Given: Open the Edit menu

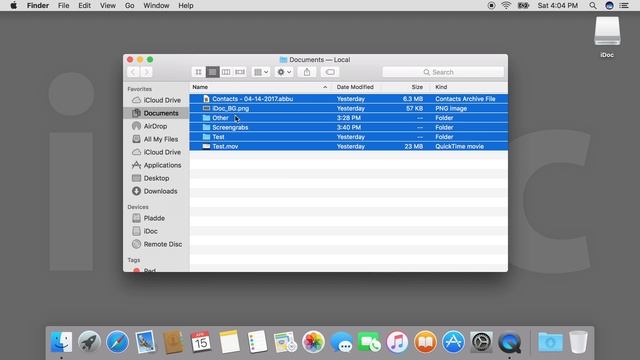Looking at the screenshot, I should click(x=84, y=5).
